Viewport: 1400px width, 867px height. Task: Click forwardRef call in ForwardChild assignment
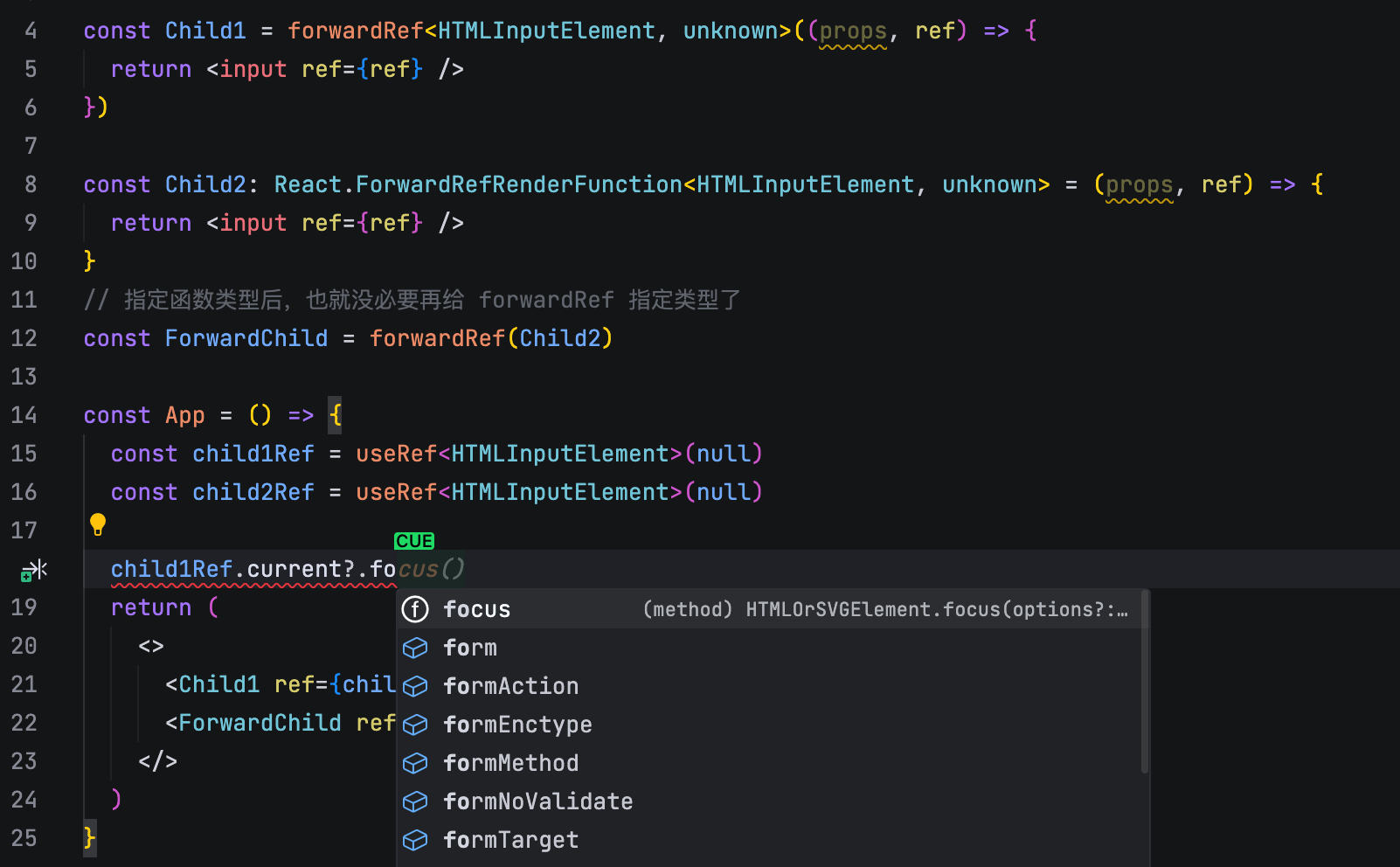[437, 338]
